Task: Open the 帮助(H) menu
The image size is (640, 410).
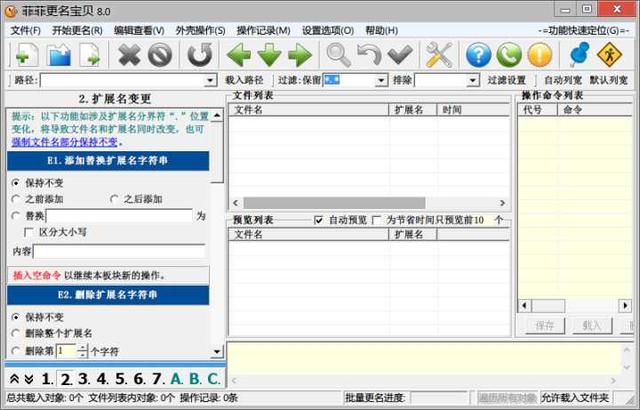Action: click(382, 31)
